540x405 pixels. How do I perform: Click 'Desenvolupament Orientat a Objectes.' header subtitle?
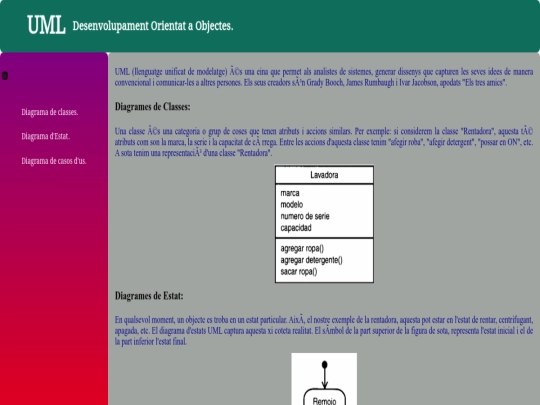pos(153,26)
